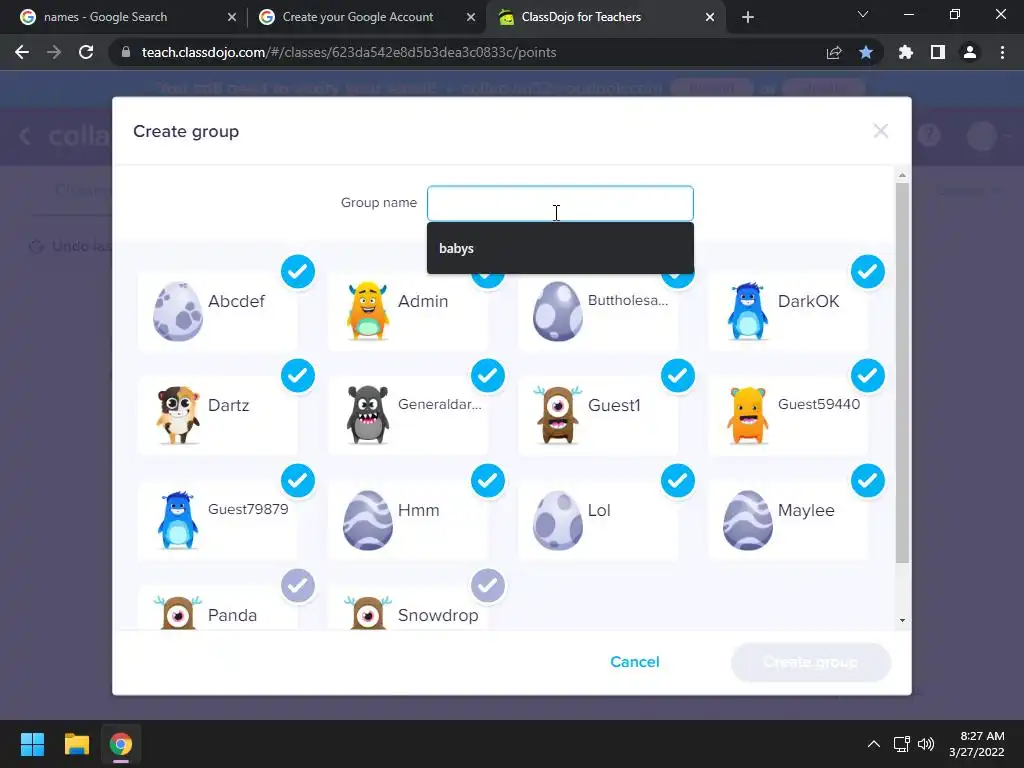Open the Extensions puzzle icon

click(x=905, y=52)
